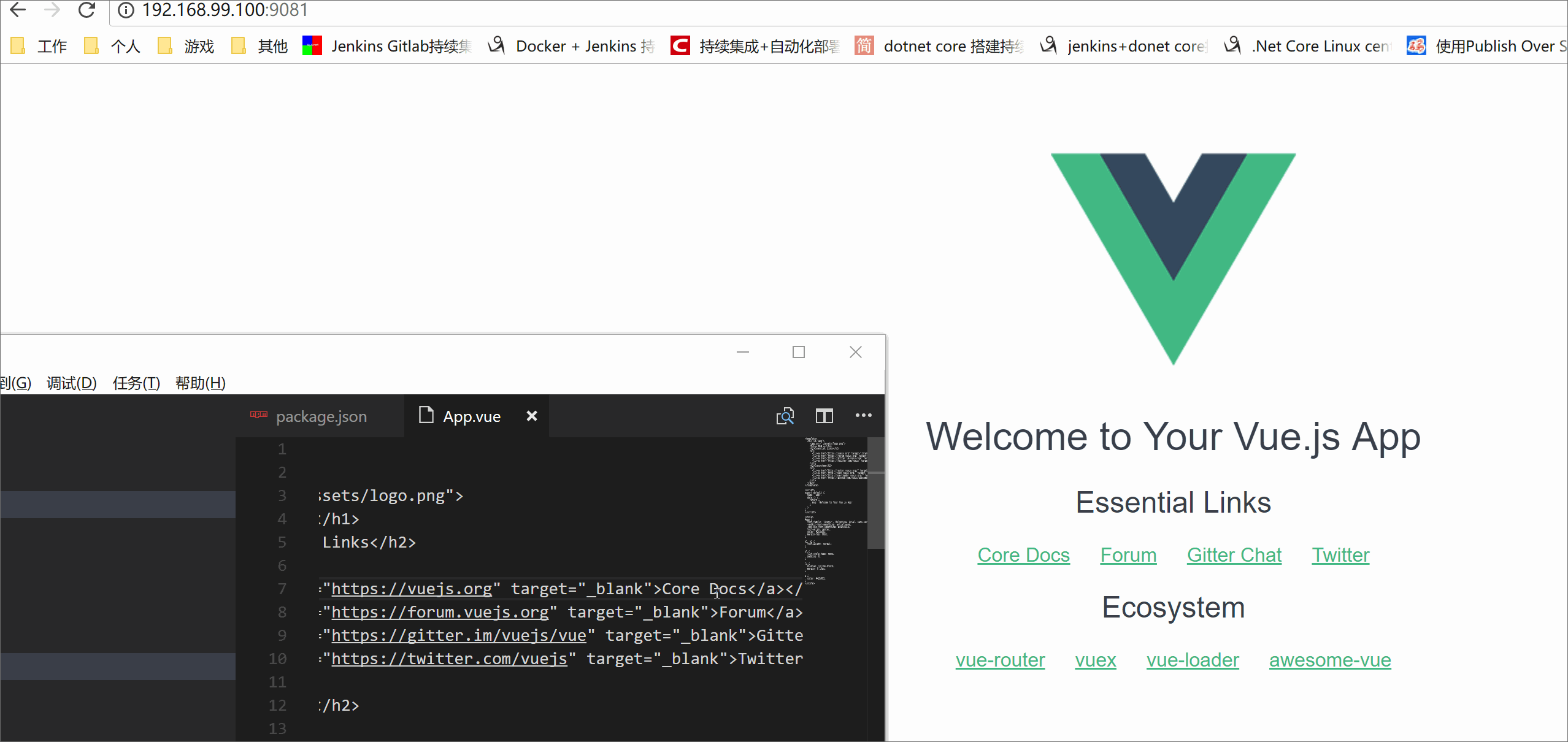
Task: Open the 任务(T) menu
Action: point(136,383)
